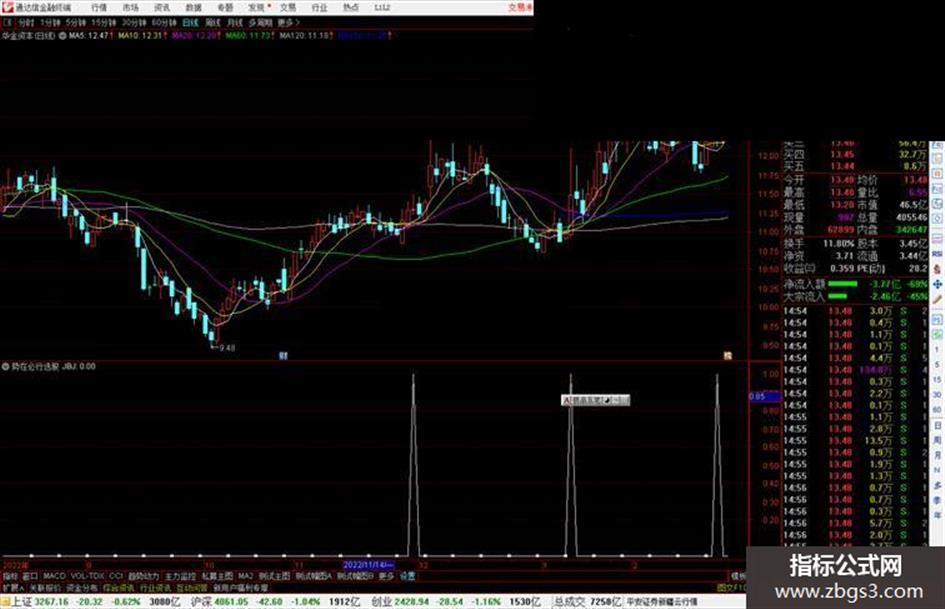Switch chart to 5分钟 period

coord(75,23)
